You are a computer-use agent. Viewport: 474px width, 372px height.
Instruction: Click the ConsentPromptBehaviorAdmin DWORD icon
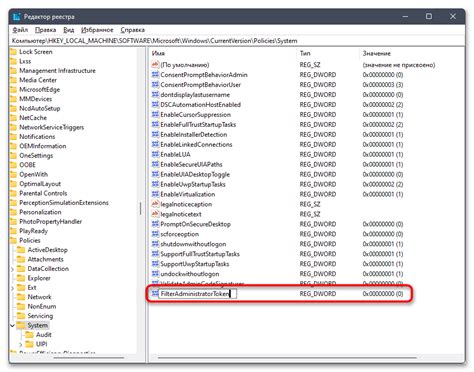(x=155, y=75)
